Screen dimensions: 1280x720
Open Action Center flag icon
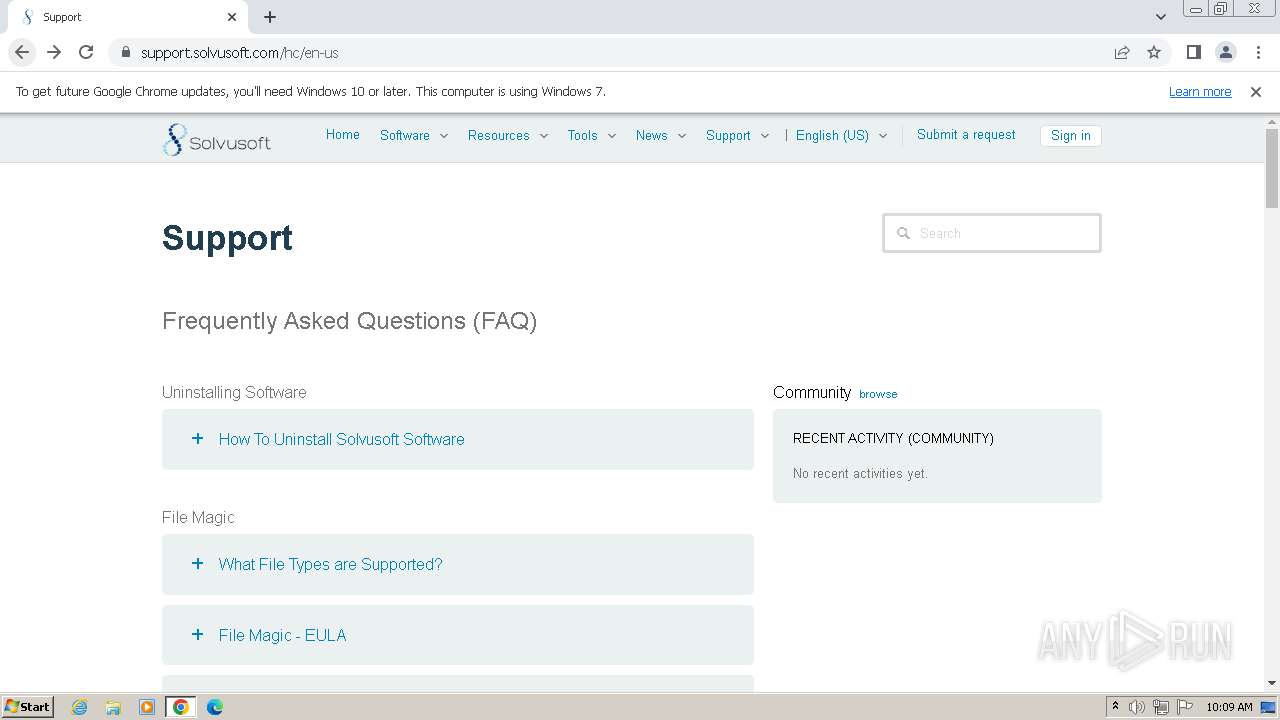[1185, 707]
